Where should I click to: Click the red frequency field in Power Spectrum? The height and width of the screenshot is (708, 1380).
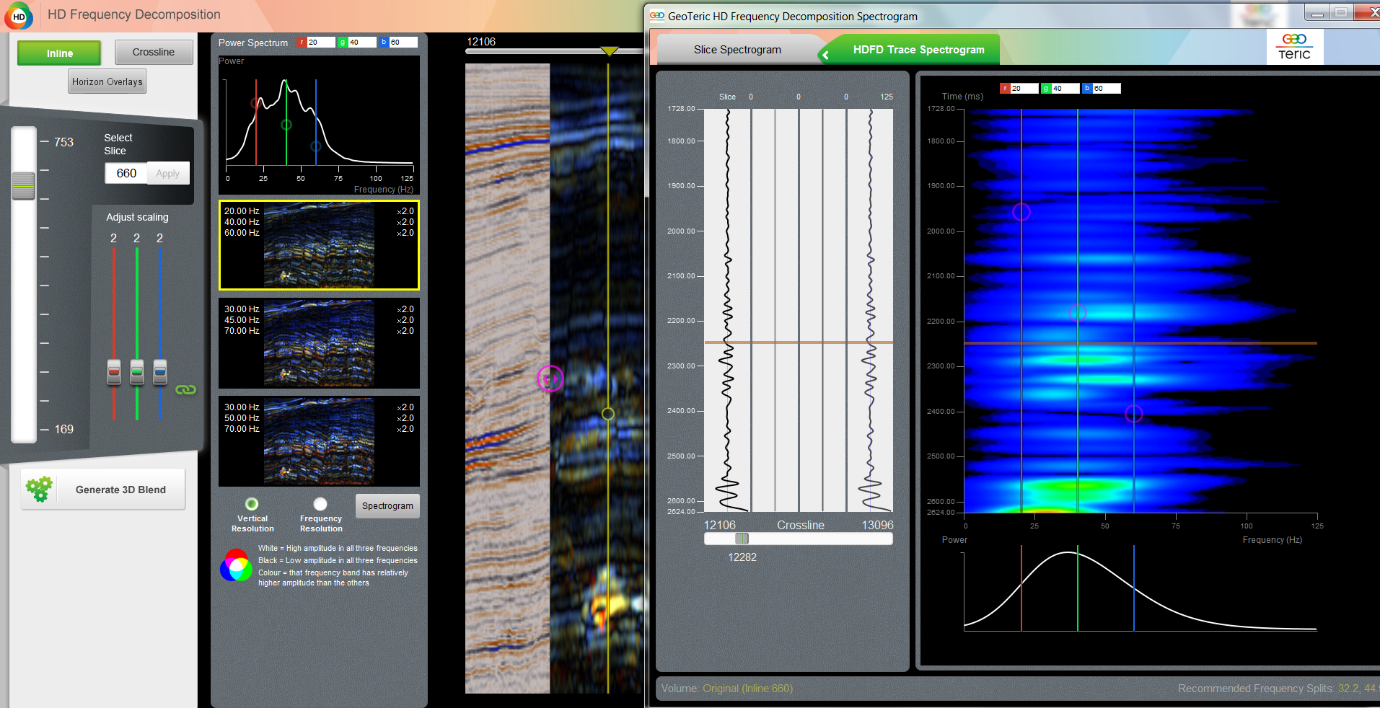click(x=321, y=42)
